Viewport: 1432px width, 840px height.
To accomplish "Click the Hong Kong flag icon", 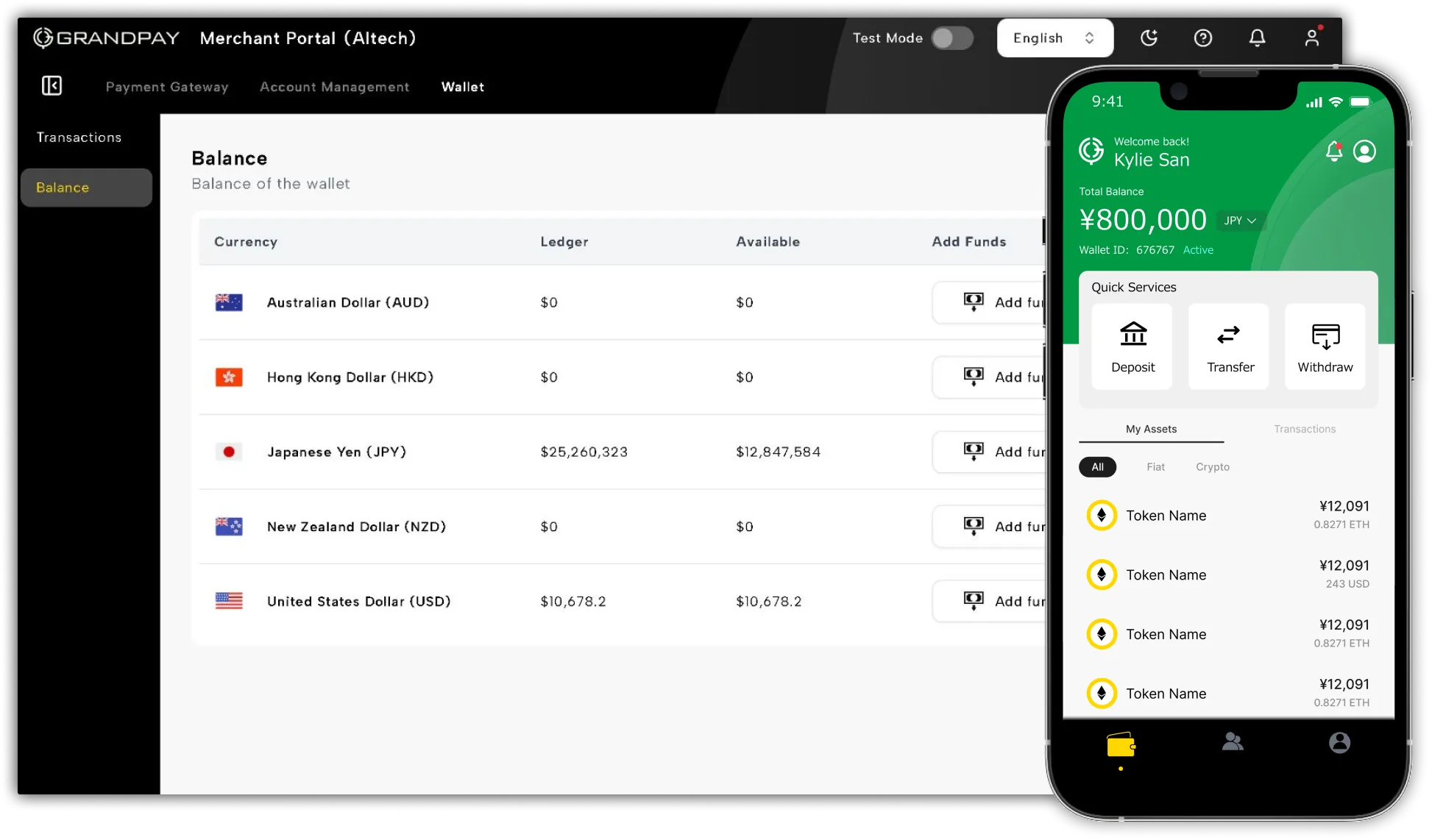I will click(229, 377).
